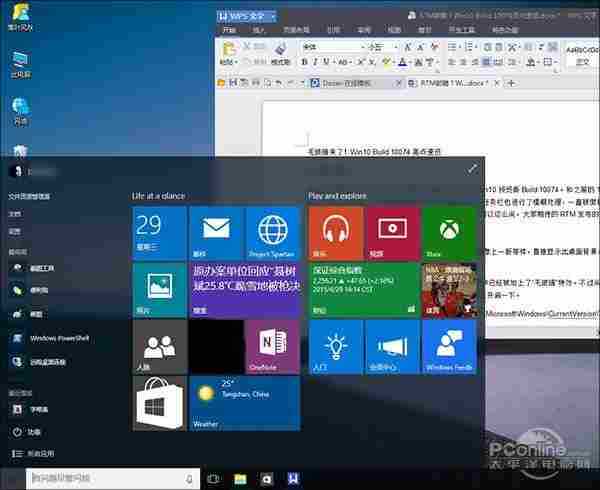
Task: Launch the Project Spartan browser tile
Action: click(272, 234)
